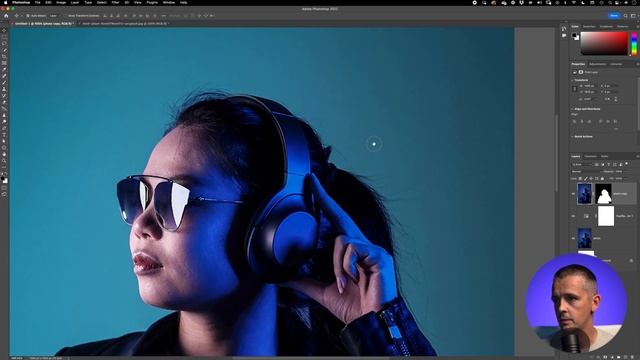Switch to the Channels tab
Image resolution: width=640 pixels, height=360 pixels.
pyautogui.click(x=590, y=156)
